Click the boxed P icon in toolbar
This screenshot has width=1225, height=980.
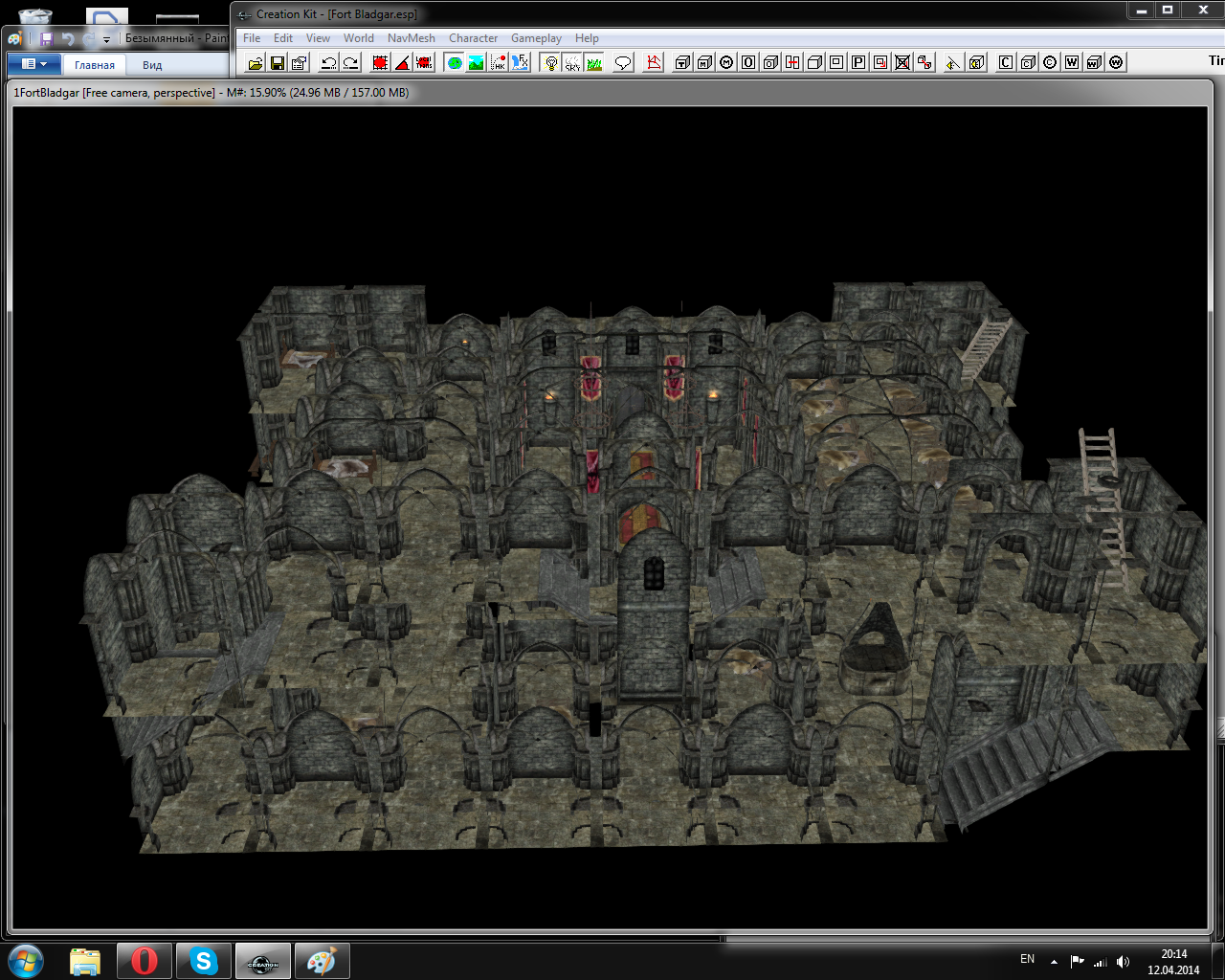point(858,62)
